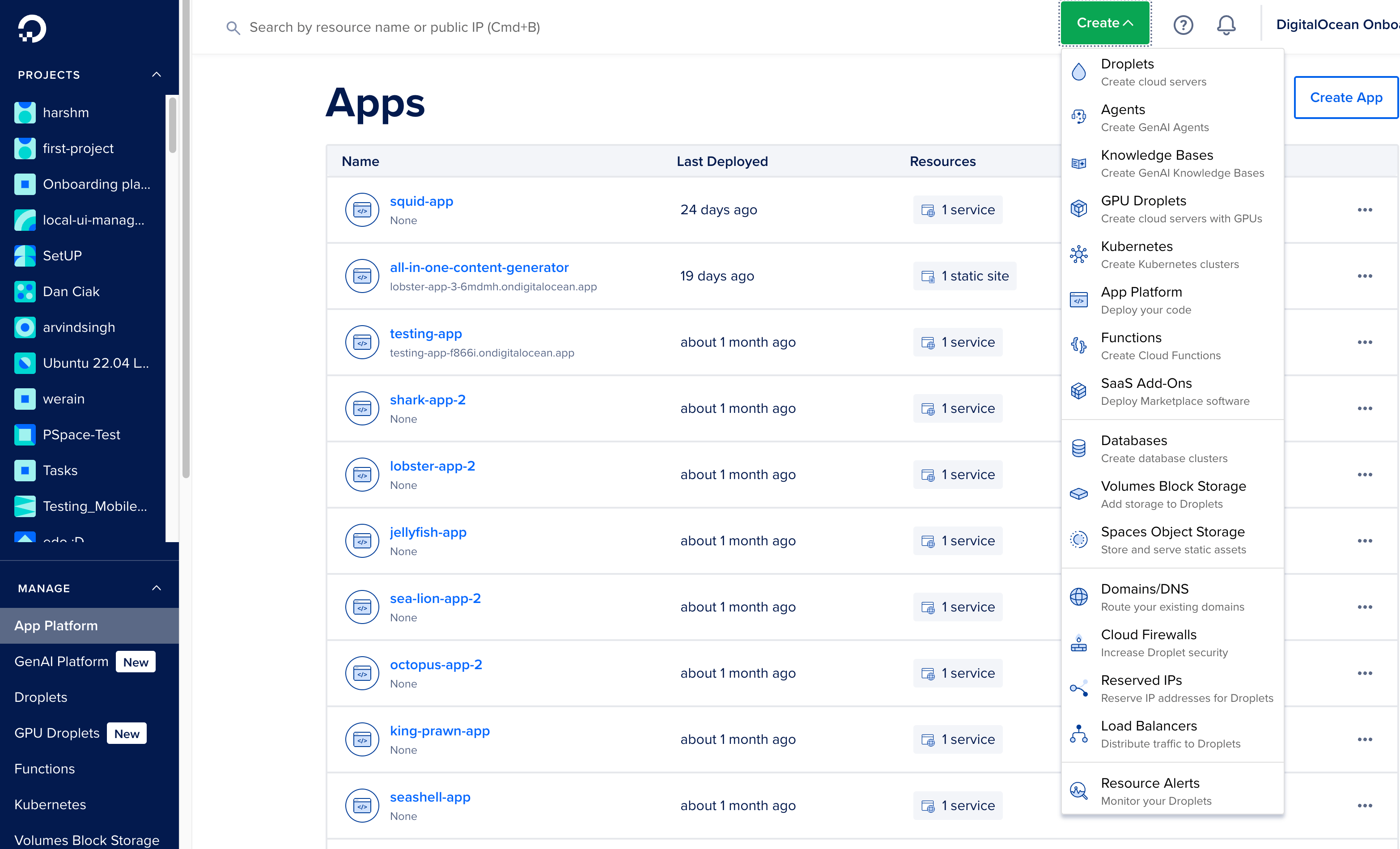1400x849 pixels.
Task: Open the squid-app link
Action: coord(421,201)
